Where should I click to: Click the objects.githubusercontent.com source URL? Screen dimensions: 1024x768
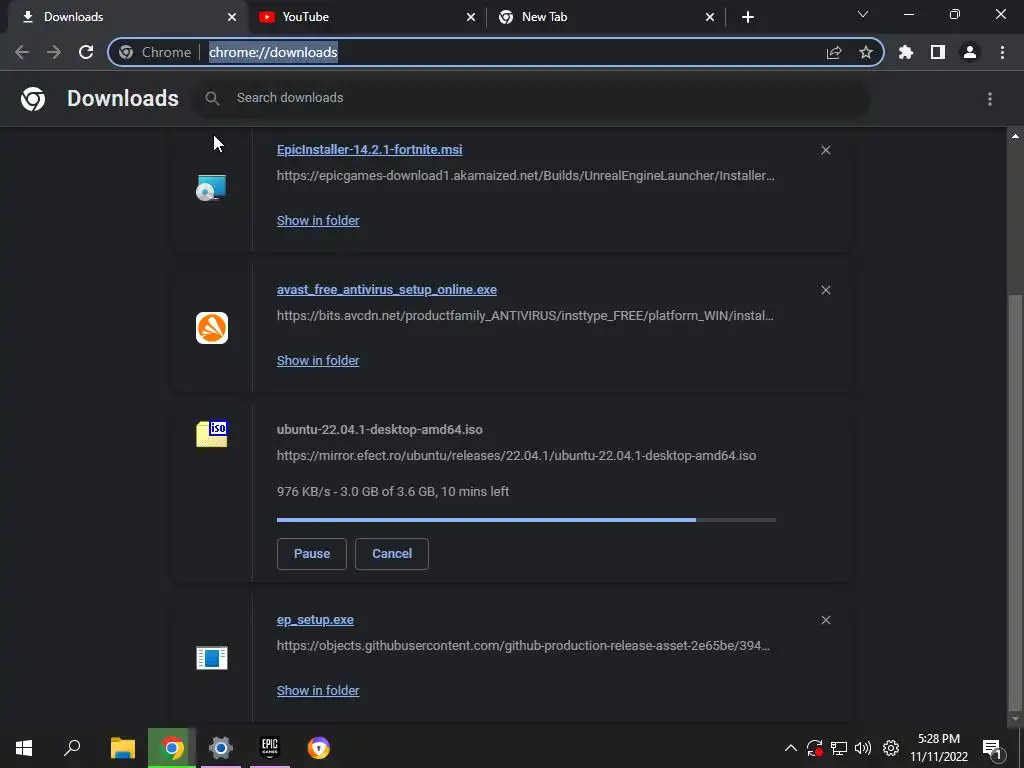(x=523, y=646)
